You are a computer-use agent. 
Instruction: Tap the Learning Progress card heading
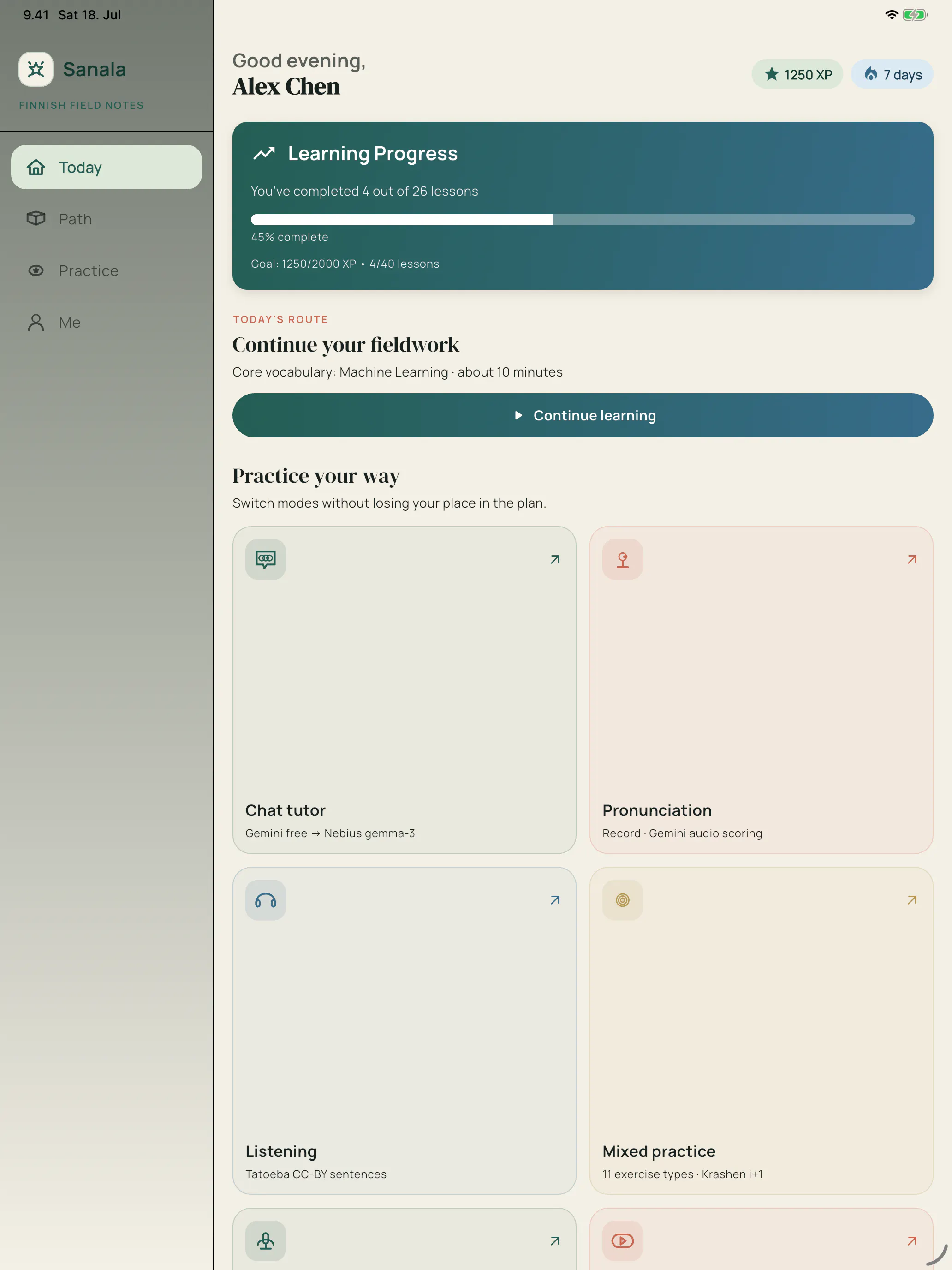(x=372, y=153)
